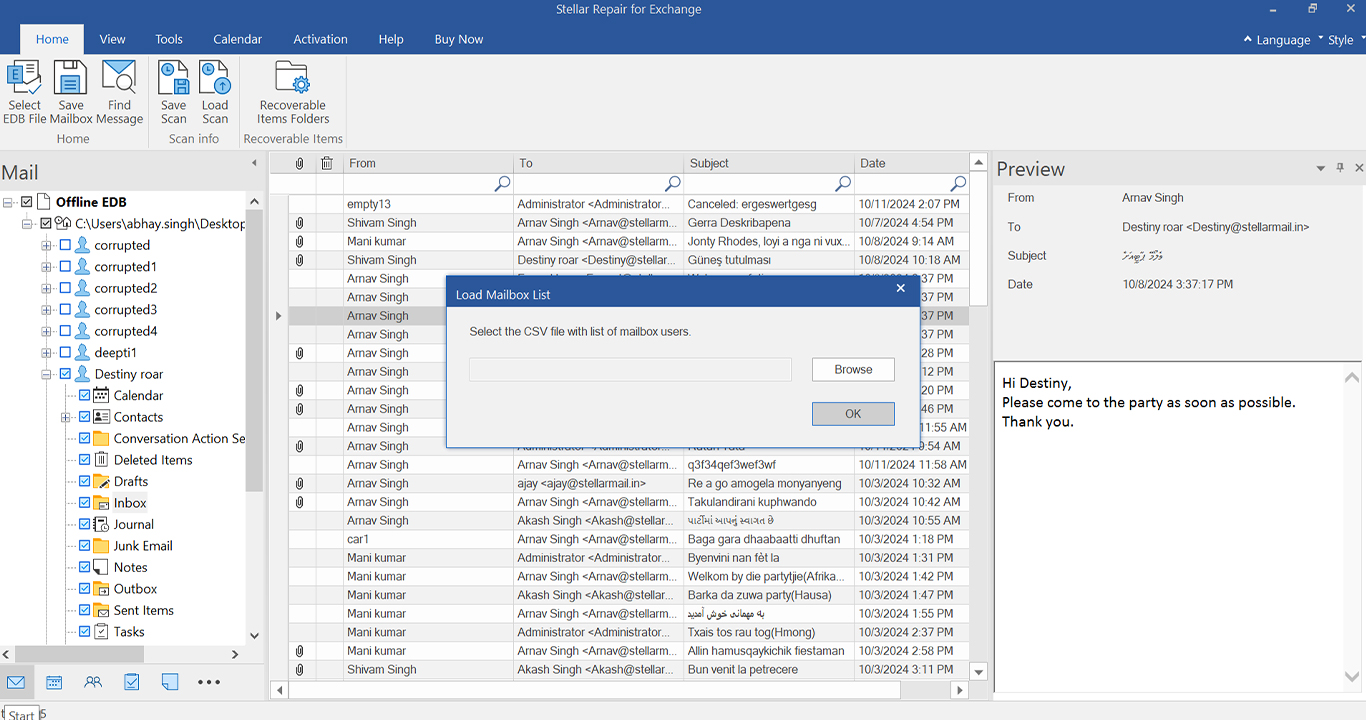Image resolution: width=1366 pixels, height=720 pixels.
Task: Uncheck the Destiny roar mailbox checkbox
Action: tap(65, 374)
